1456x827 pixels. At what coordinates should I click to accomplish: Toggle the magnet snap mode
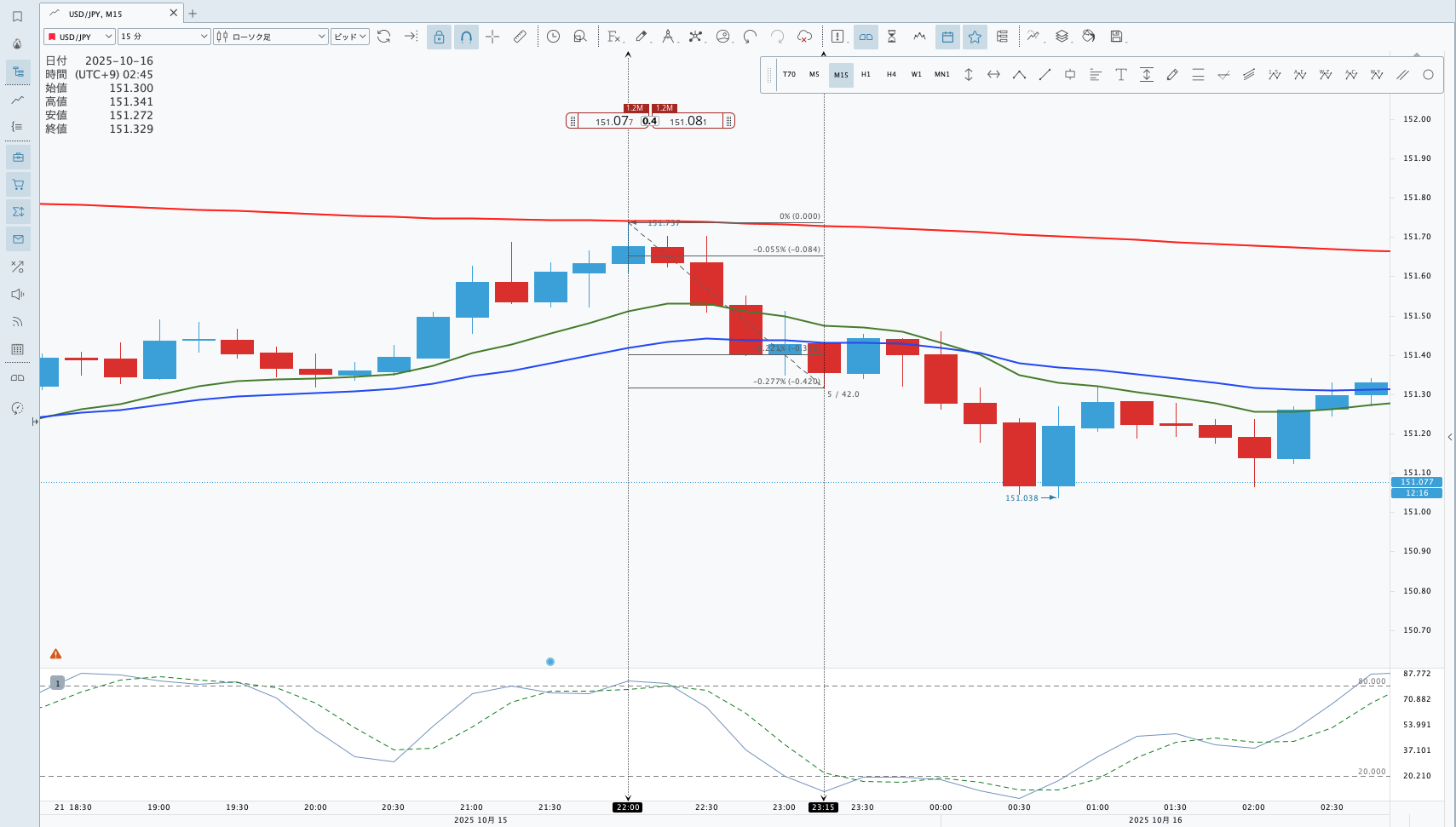click(x=466, y=37)
